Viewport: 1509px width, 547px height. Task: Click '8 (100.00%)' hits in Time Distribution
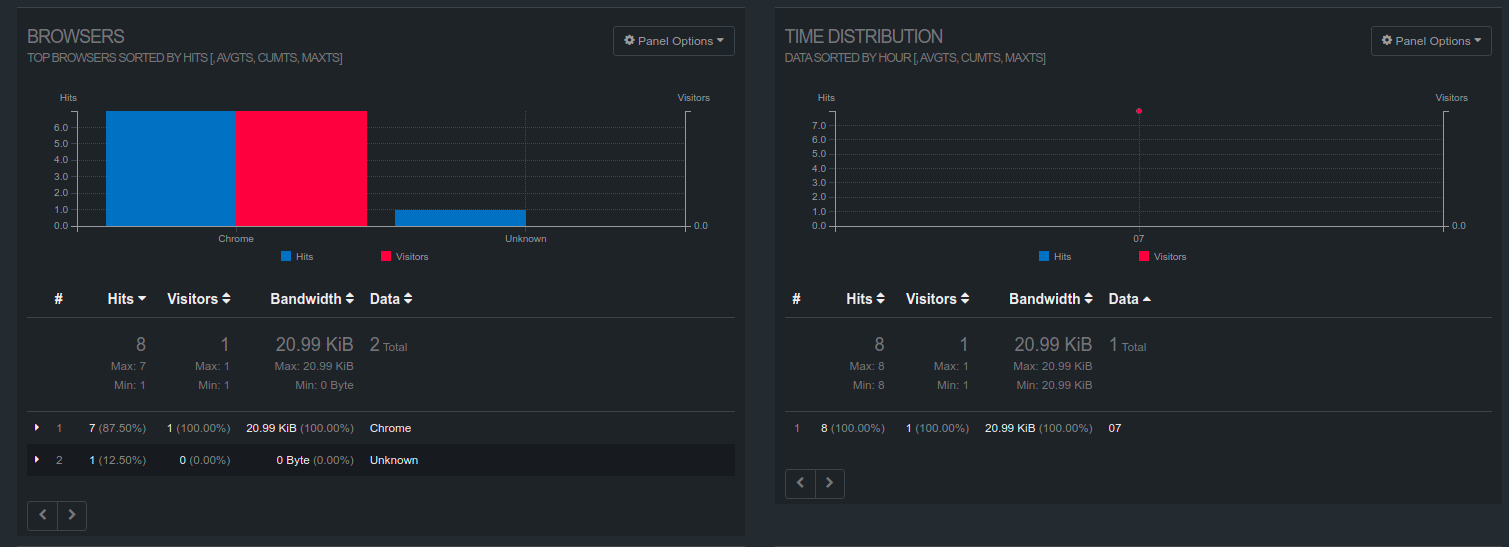pyautogui.click(x=853, y=428)
